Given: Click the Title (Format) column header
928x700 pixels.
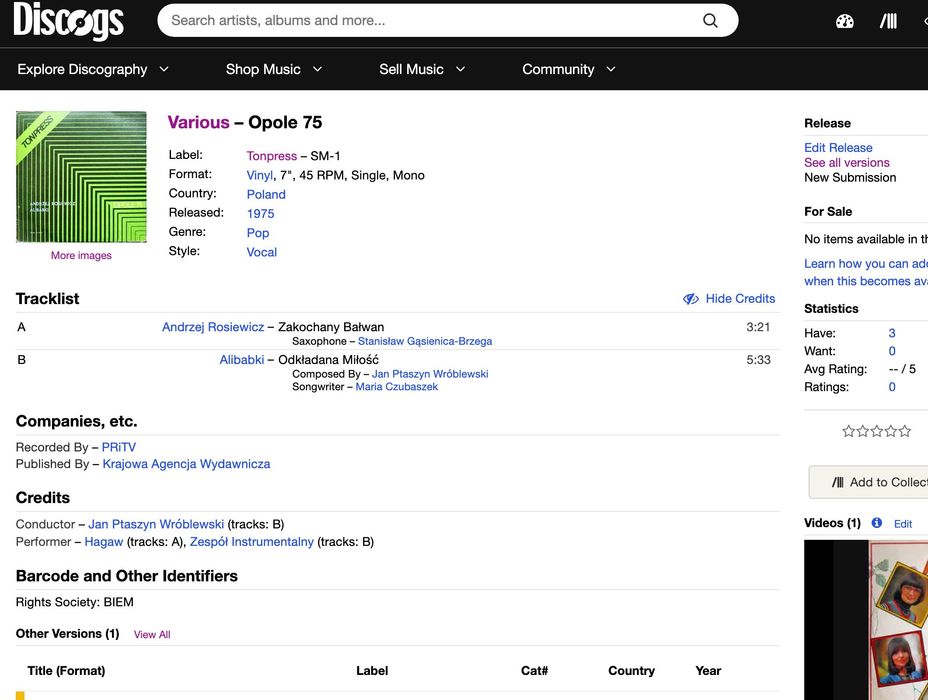Looking at the screenshot, I should [x=66, y=671].
